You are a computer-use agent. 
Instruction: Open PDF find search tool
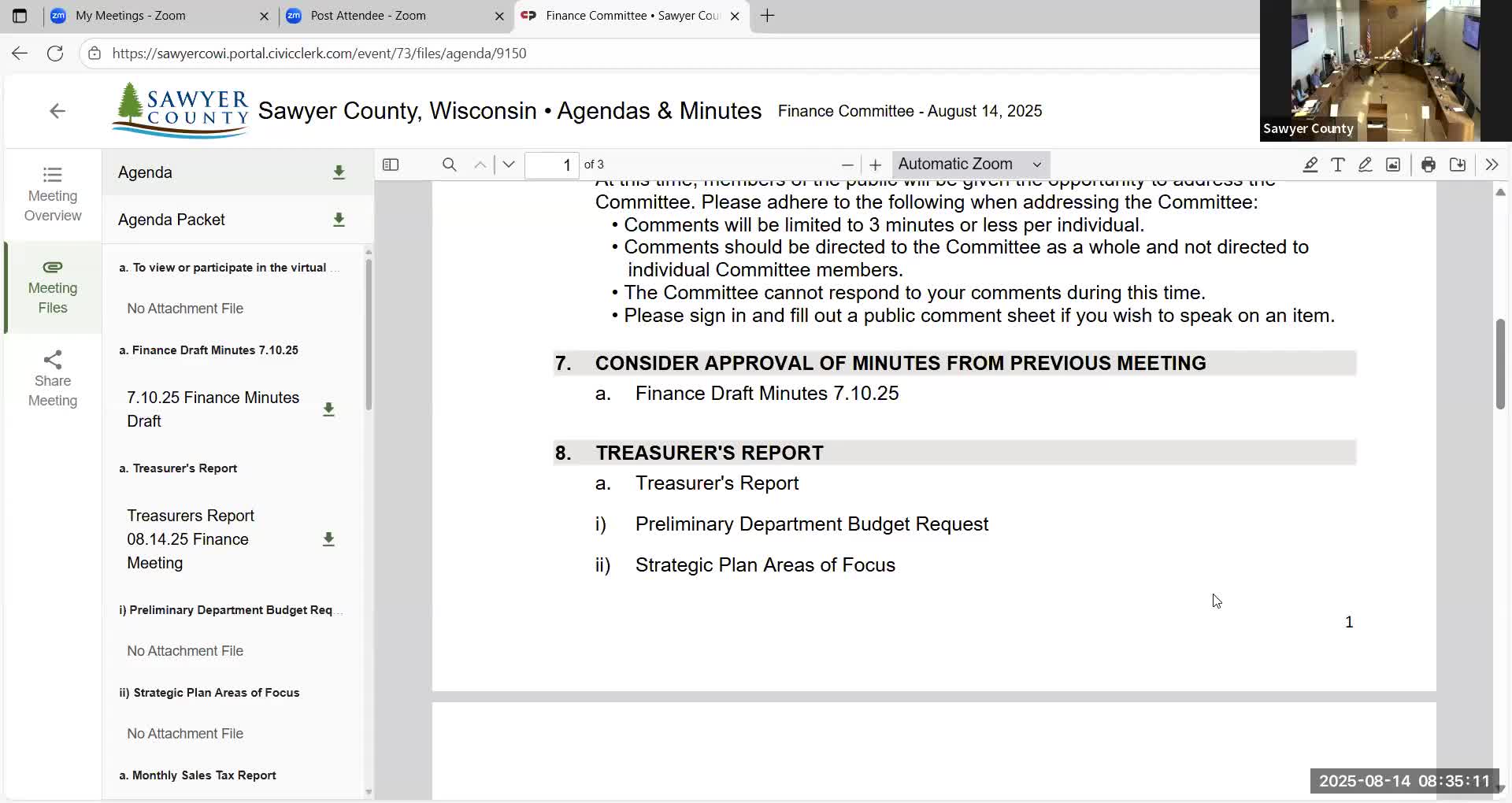(x=449, y=165)
